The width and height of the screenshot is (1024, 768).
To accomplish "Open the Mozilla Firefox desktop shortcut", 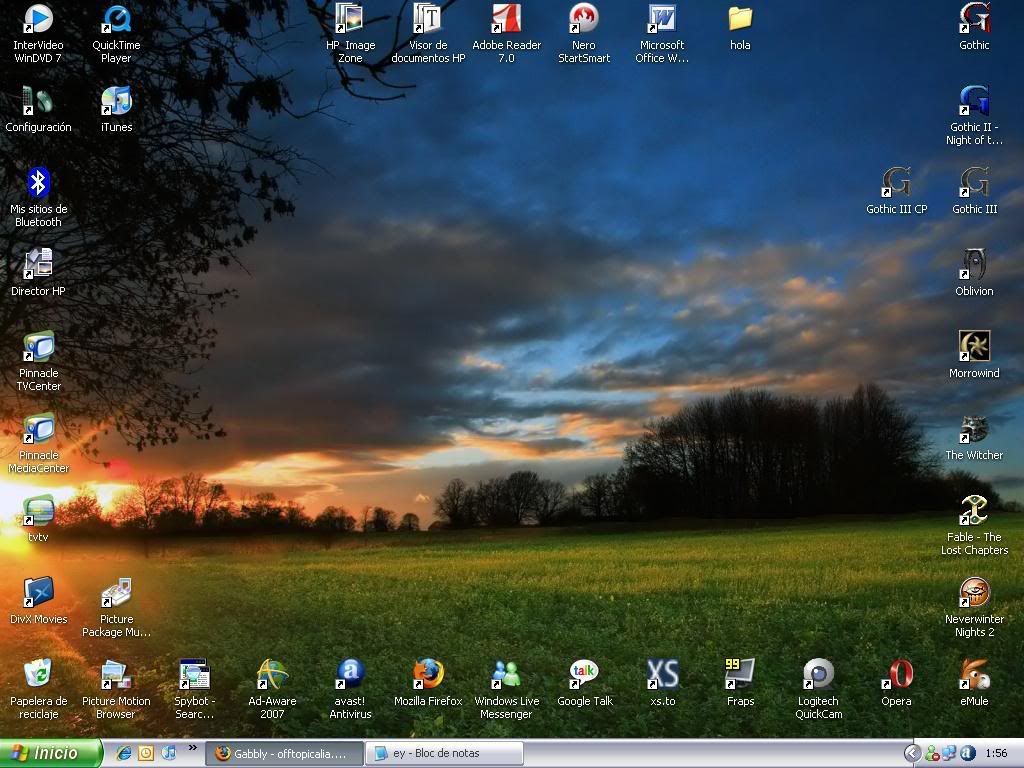I will pyautogui.click(x=428, y=675).
